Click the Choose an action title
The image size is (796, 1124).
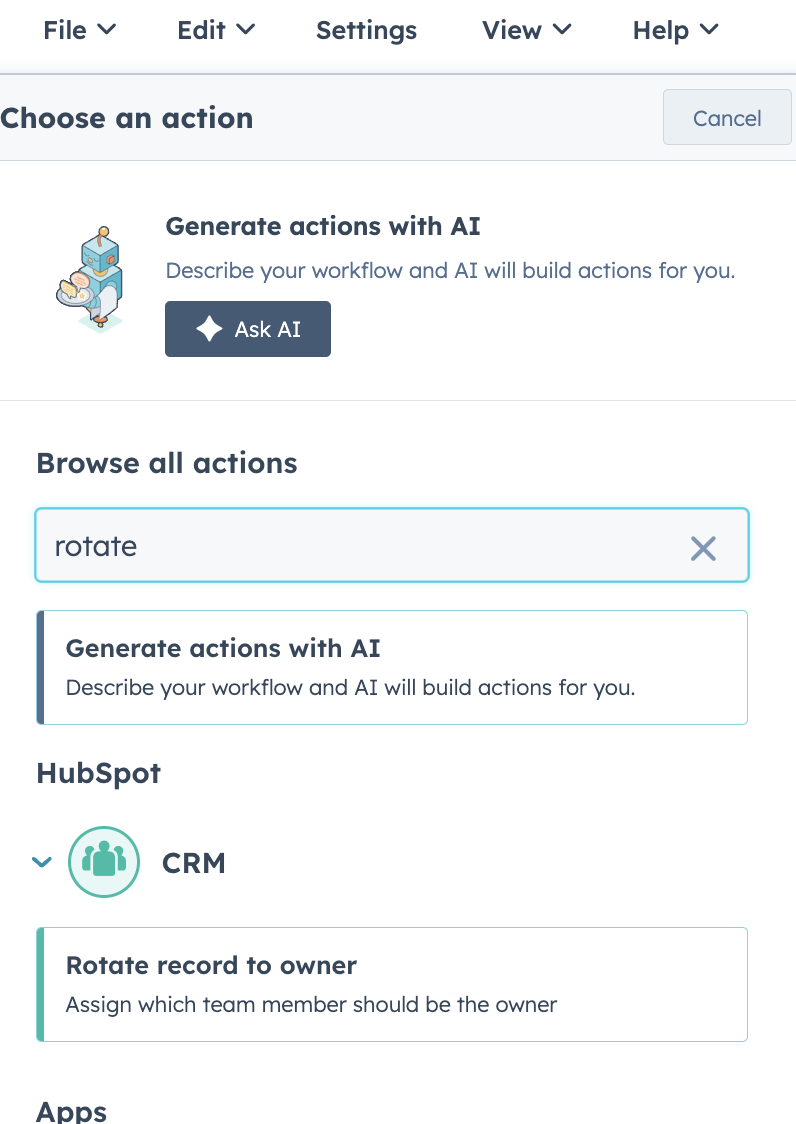click(126, 118)
